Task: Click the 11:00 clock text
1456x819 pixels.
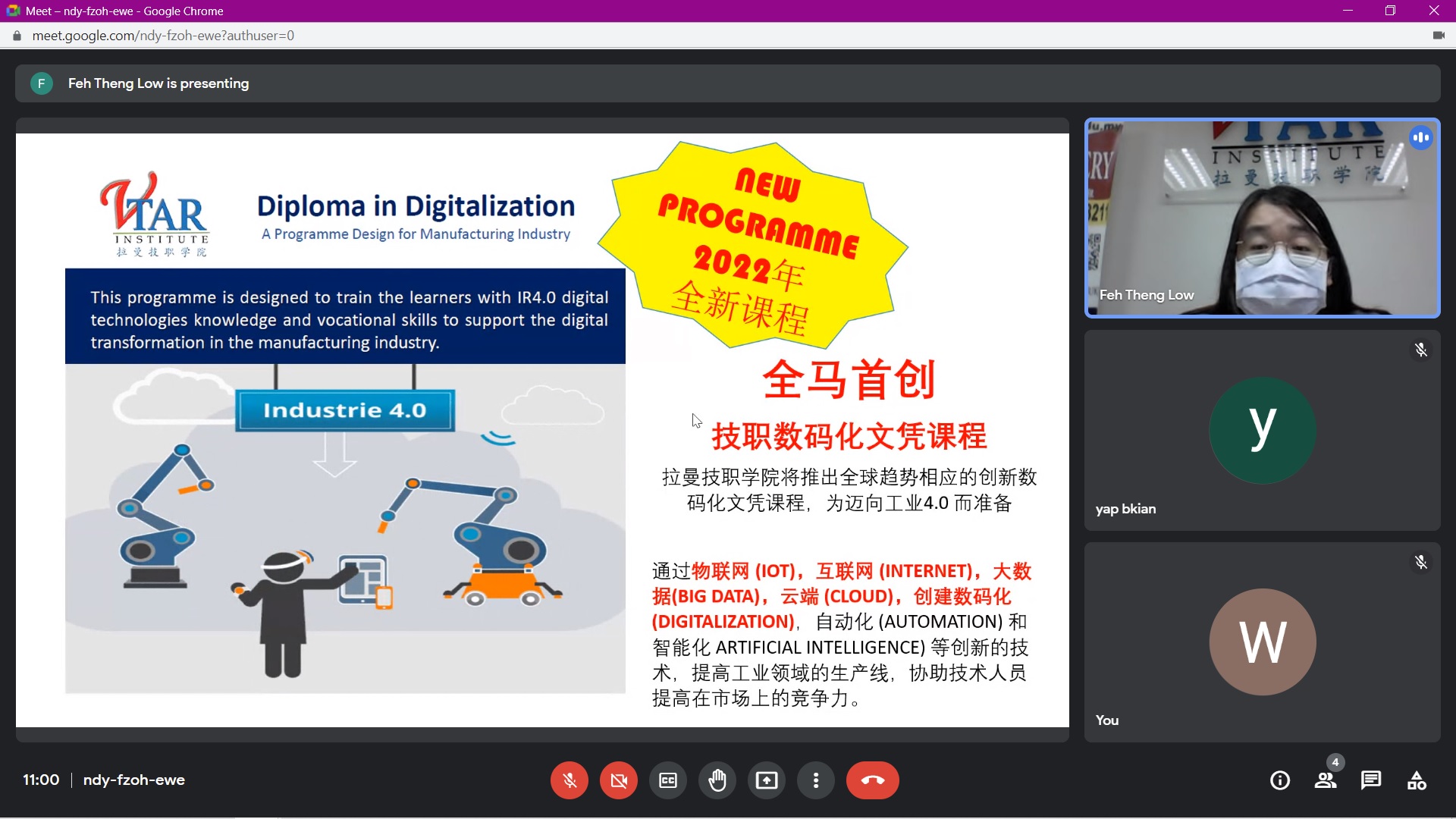Action: [41, 780]
